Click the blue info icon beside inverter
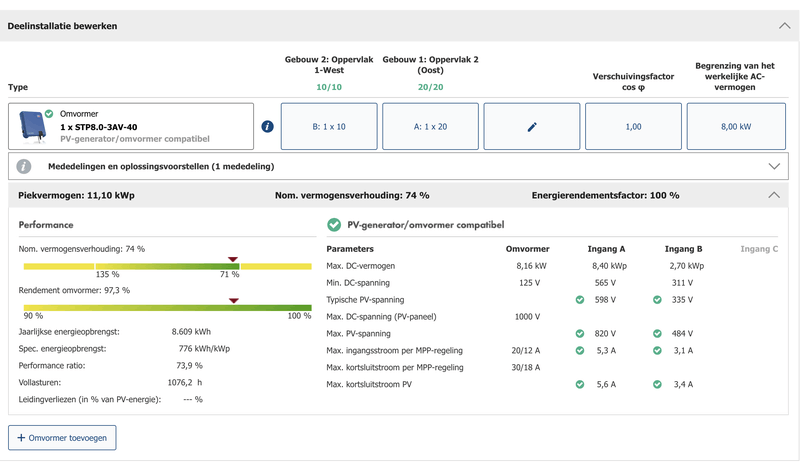The image size is (800, 464). (x=267, y=127)
